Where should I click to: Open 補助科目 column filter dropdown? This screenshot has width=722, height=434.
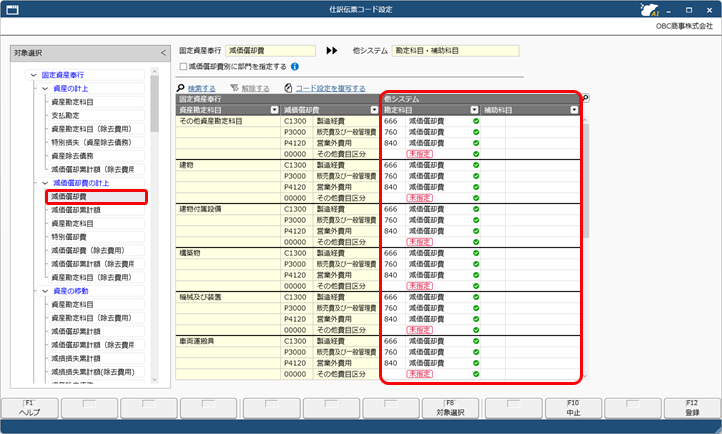(x=574, y=110)
